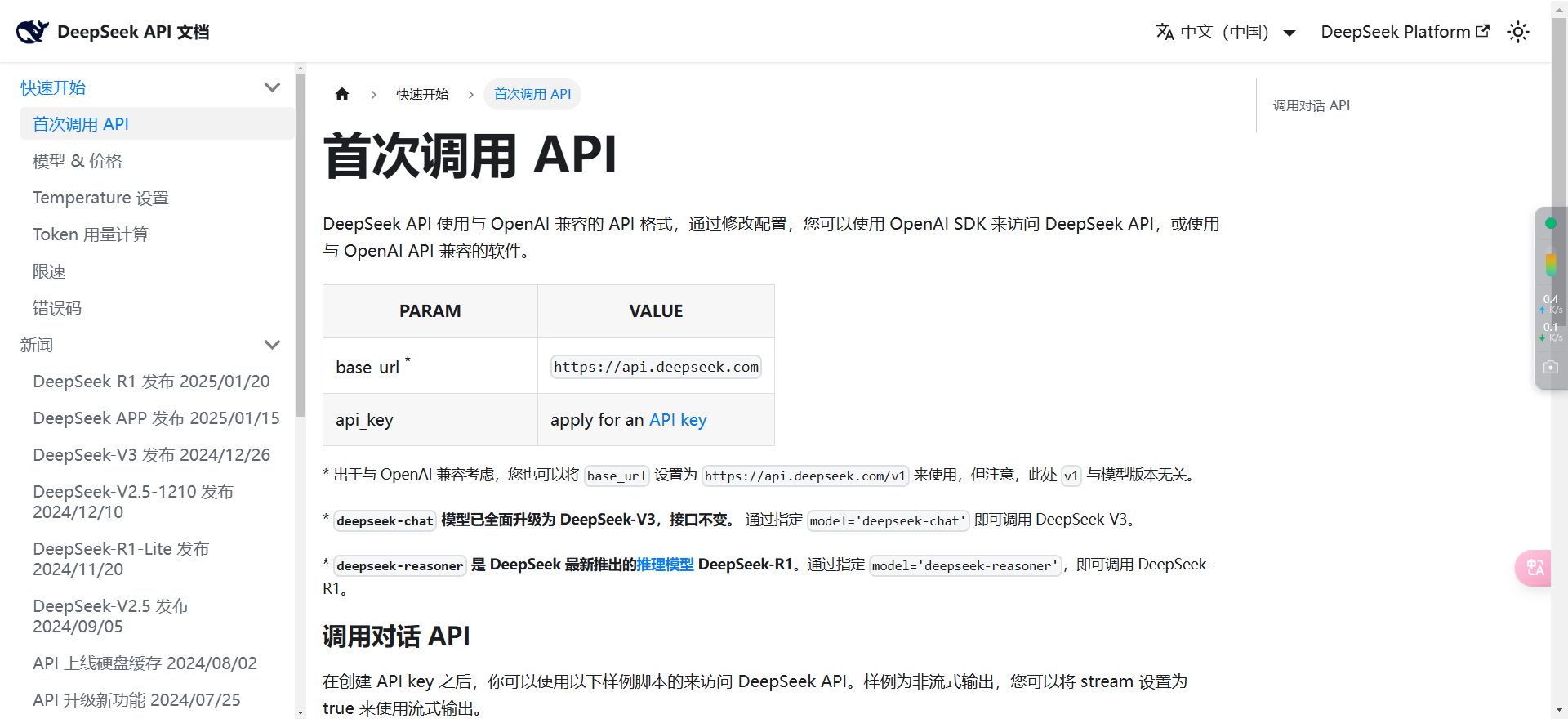Click the green status dot in floating widget

point(1550,223)
